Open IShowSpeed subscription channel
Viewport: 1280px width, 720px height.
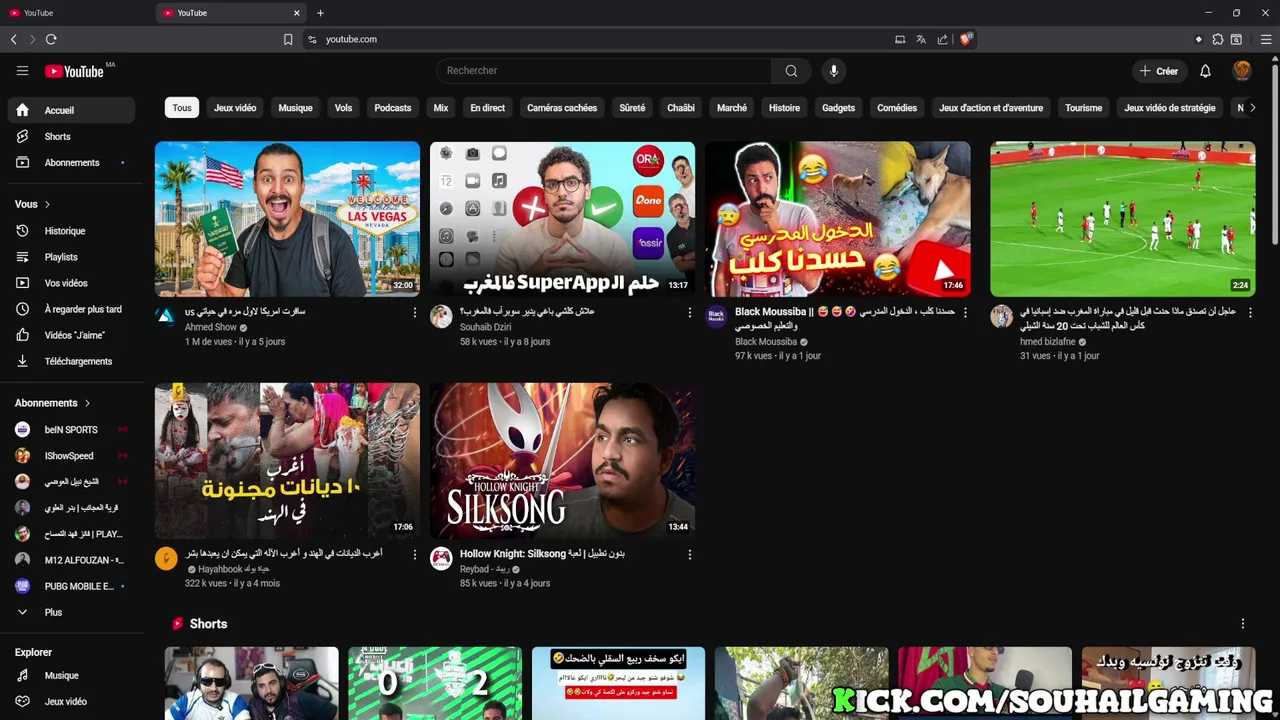(x=70, y=456)
